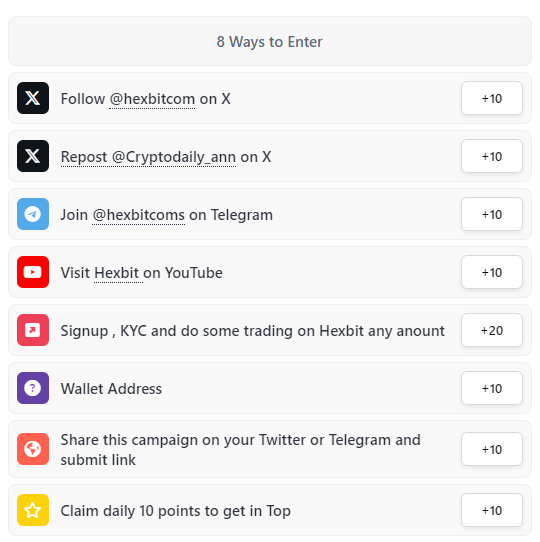Expand the Wallet Address entry
This screenshot has height=542, width=540.
(270, 388)
